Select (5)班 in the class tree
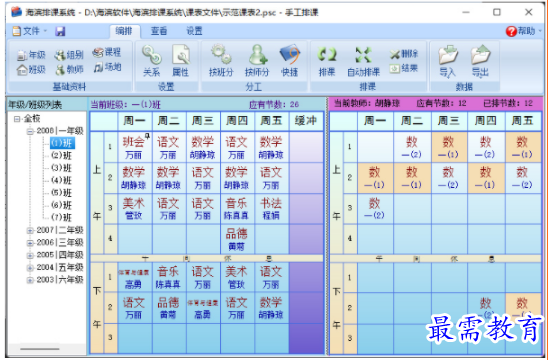The height and width of the screenshot is (360, 550). coord(62,193)
